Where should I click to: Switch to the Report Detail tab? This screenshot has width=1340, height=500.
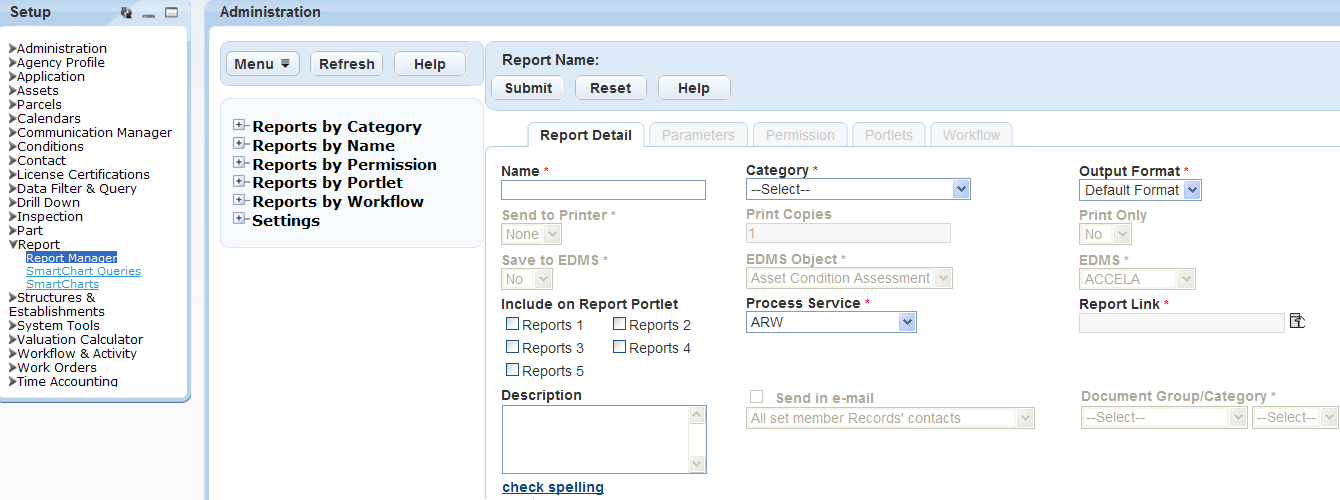(585, 135)
